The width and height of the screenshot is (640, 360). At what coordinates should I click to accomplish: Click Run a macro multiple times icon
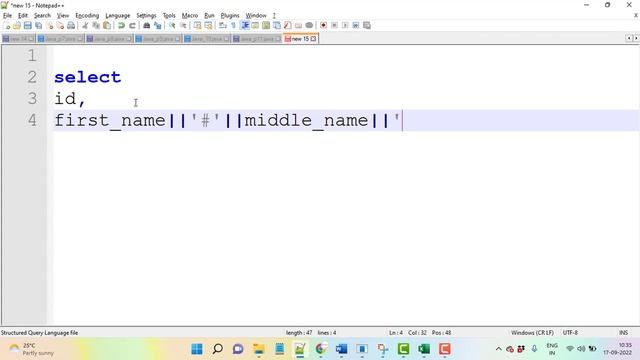click(x=356, y=25)
